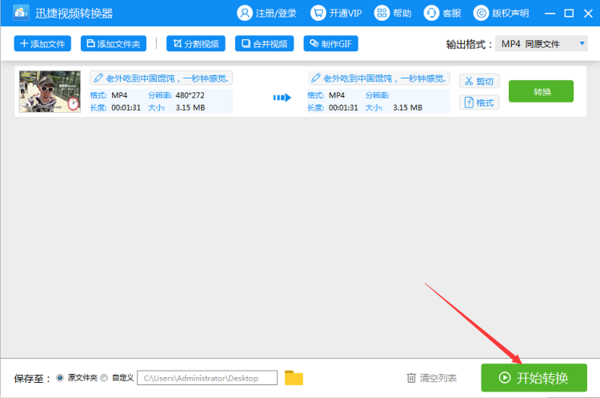Screen dimensions: 600x398
Task: Open 开通VIP cart icon
Action: pos(318,13)
